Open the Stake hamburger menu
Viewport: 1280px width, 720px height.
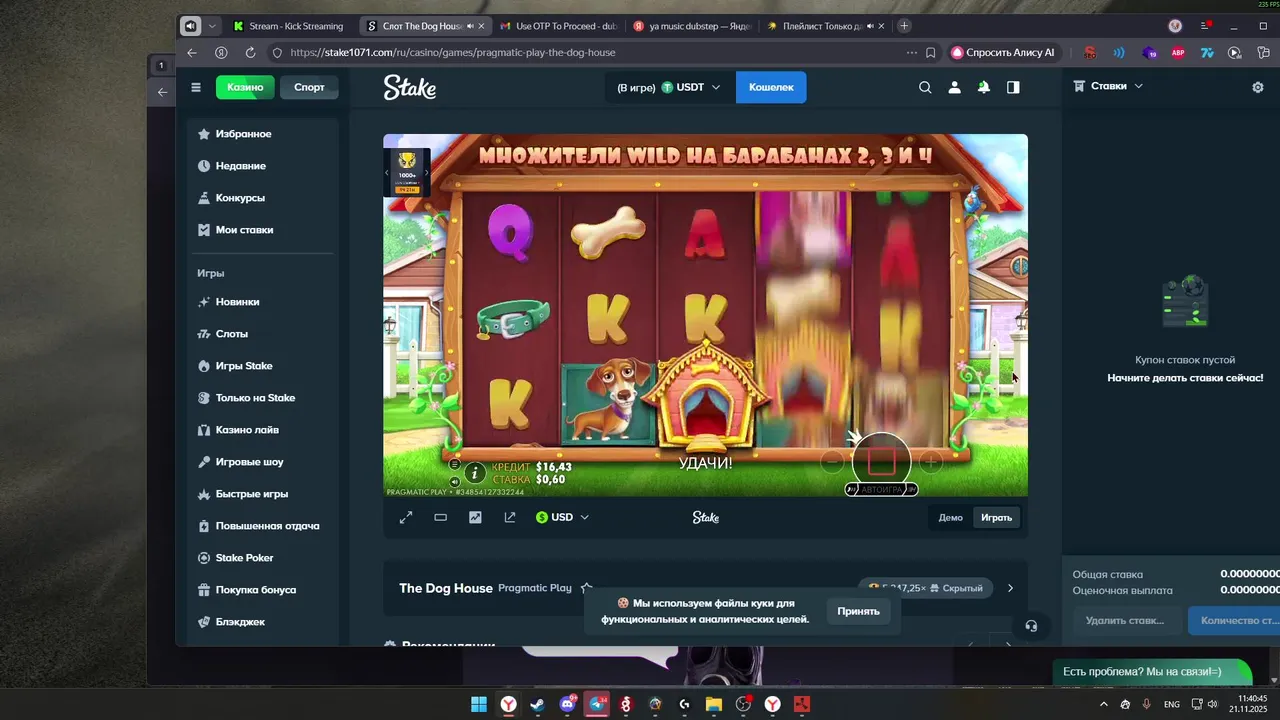pos(196,87)
